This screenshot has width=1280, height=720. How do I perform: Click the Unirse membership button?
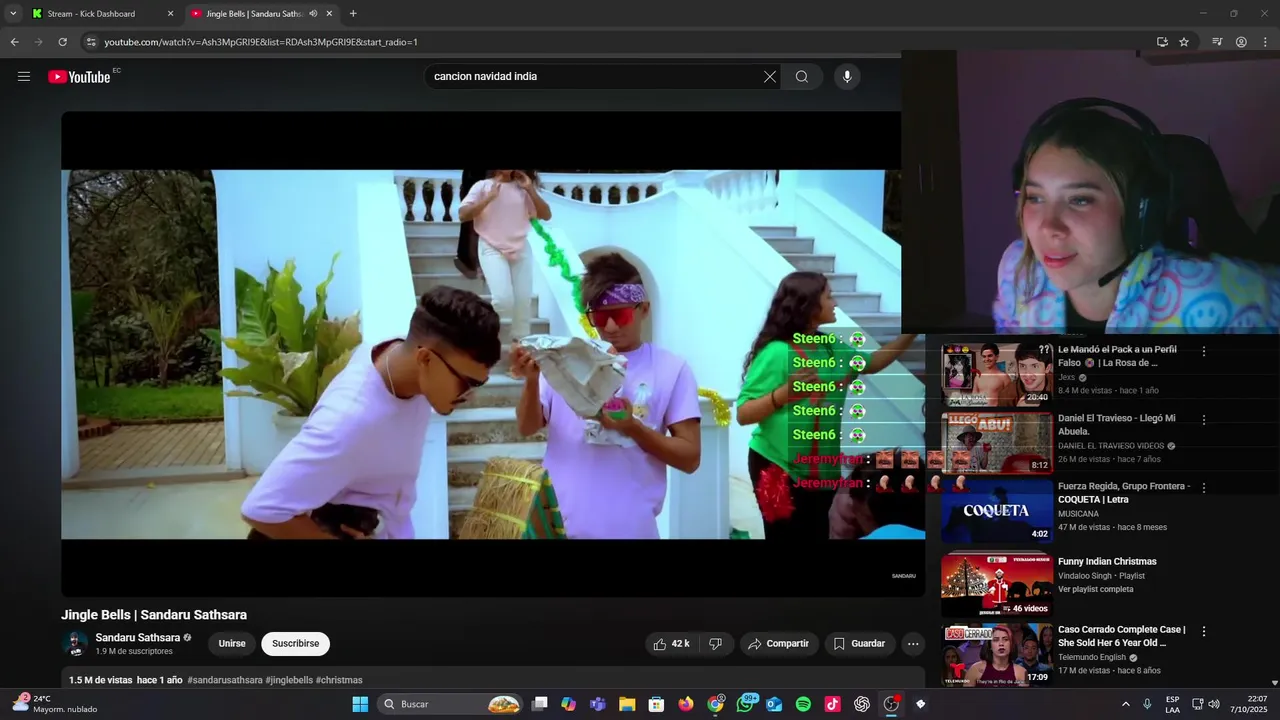[232, 644]
